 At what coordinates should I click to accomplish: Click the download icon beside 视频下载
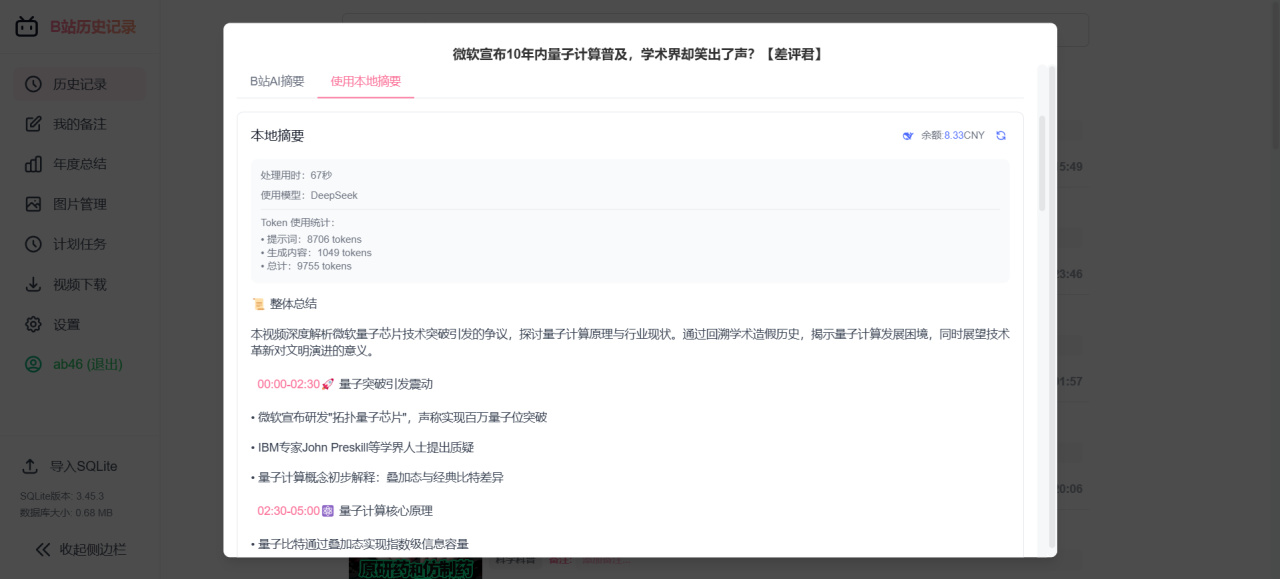coord(33,284)
